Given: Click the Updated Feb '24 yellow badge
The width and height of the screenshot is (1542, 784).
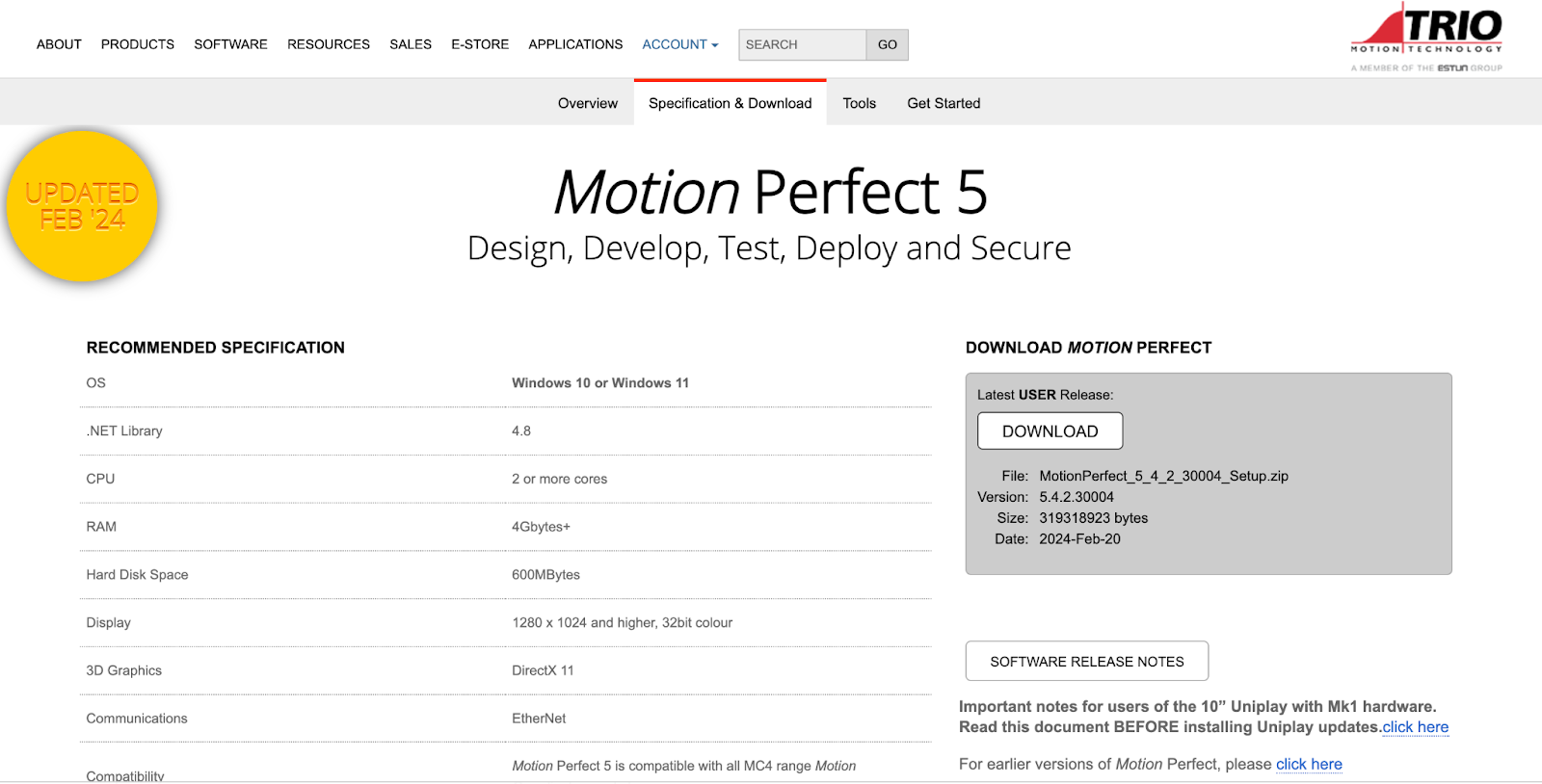Looking at the screenshot, I should click(x=82, y=206).
